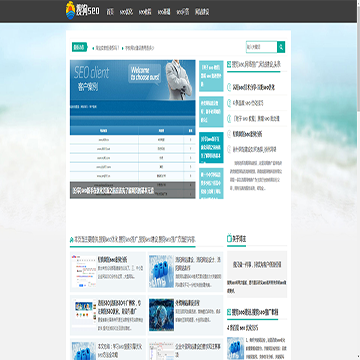Open the first news ticker headline
The width and height of the screenshot is (360, 360).
coord(107,48)
